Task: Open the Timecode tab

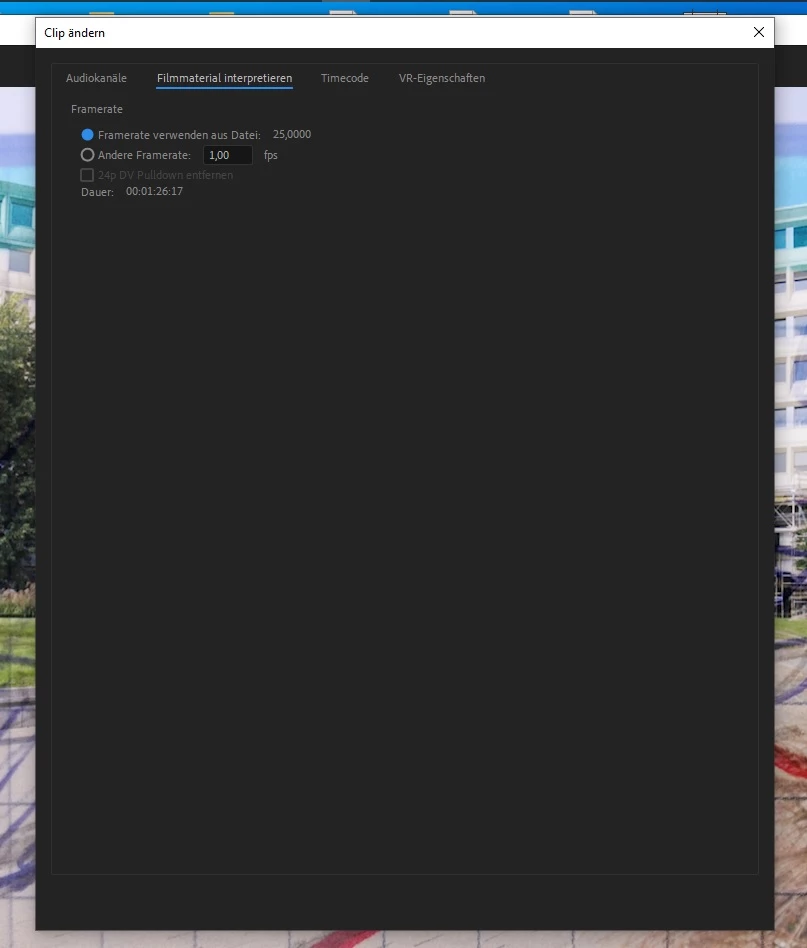Action: coord(345,78)
